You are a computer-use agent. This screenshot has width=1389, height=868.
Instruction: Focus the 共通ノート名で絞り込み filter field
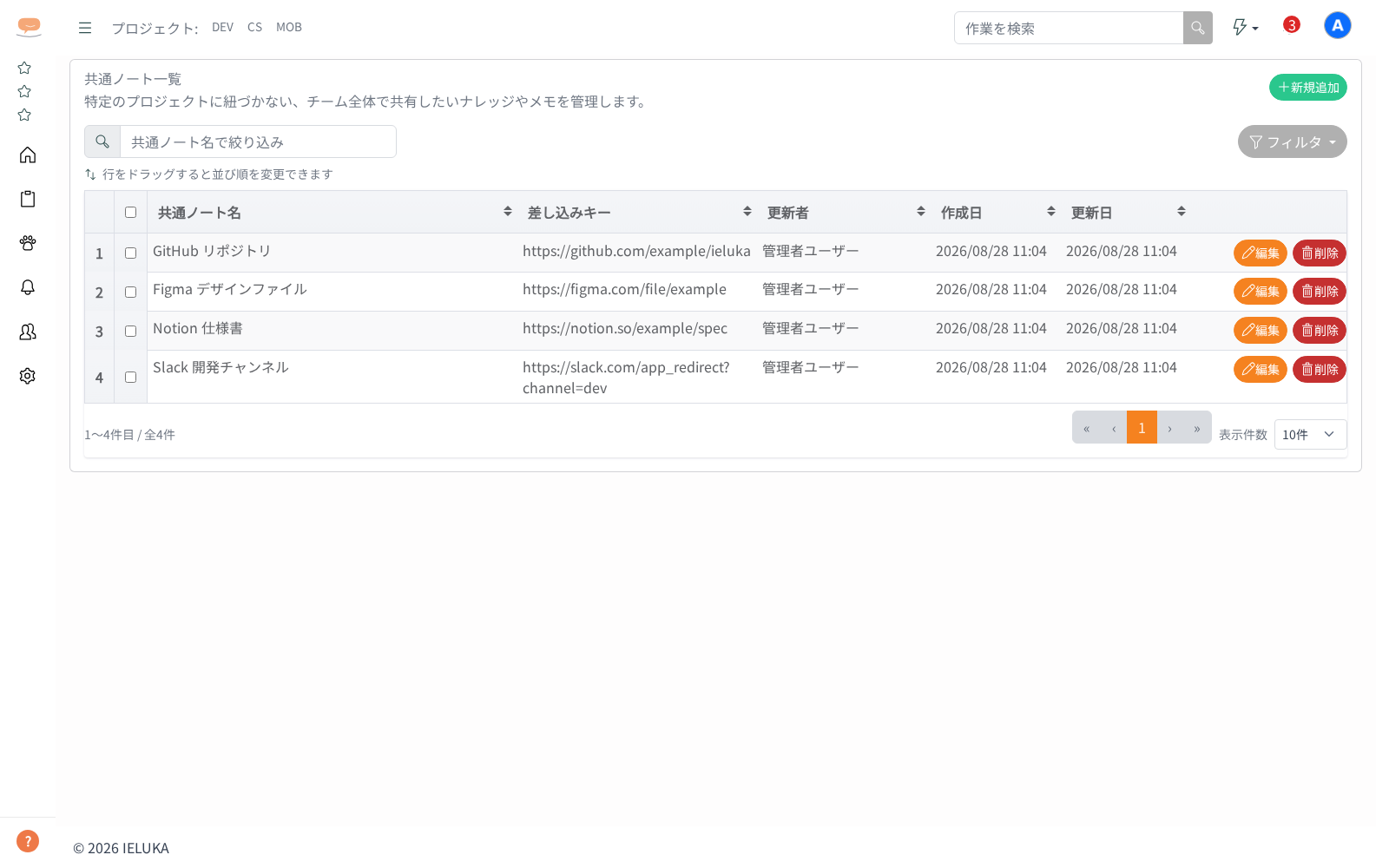[x=258, y=141]
